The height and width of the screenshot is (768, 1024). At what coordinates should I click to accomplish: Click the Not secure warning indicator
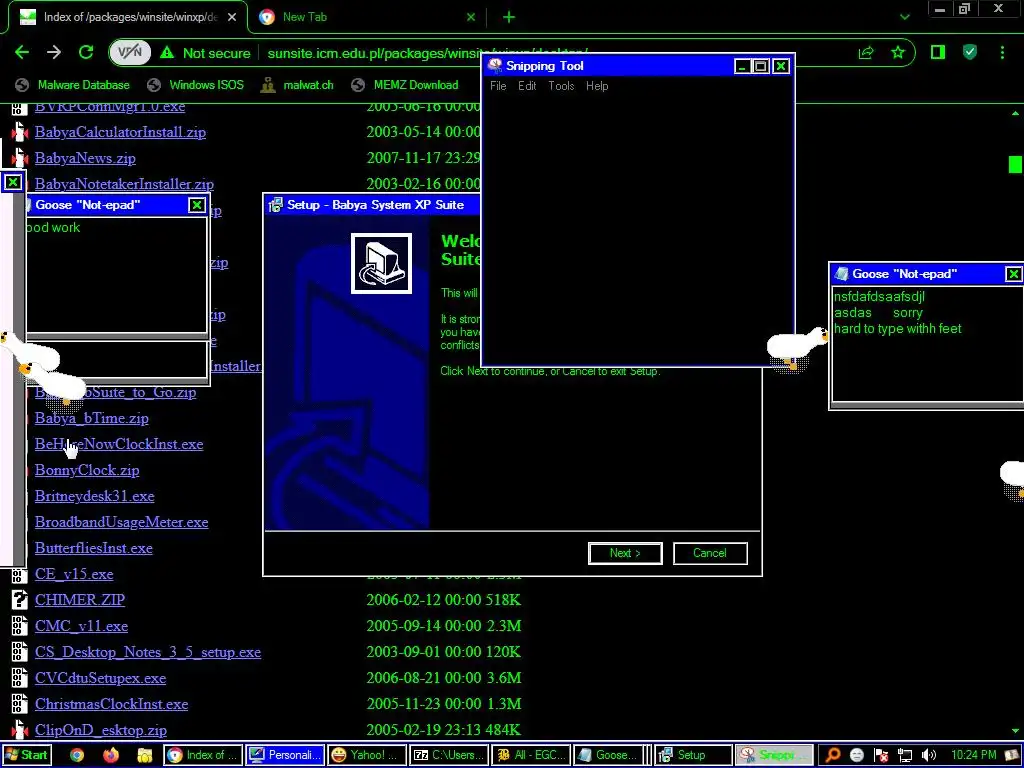tap(205, 53)
